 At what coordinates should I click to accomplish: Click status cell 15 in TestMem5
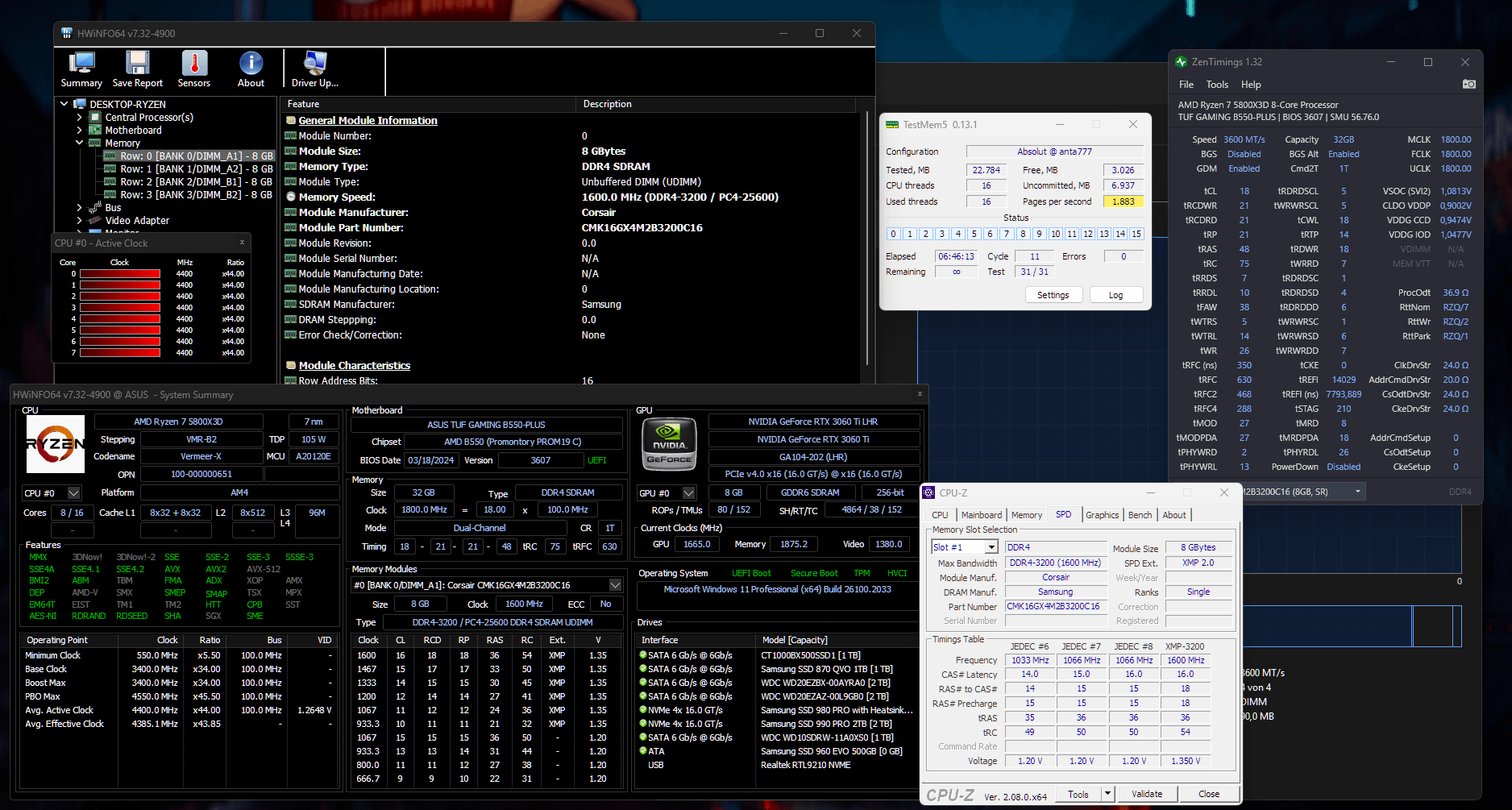[x=1136, y=234]
